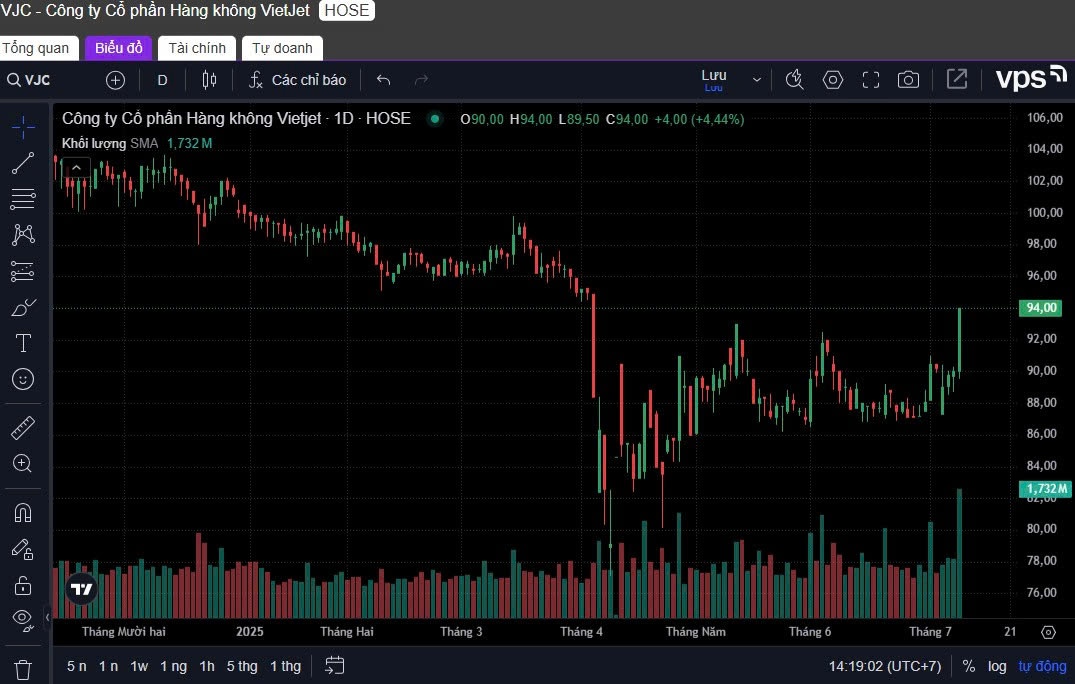Expand the Lưu save dropdown arrow

pos(757,80)
